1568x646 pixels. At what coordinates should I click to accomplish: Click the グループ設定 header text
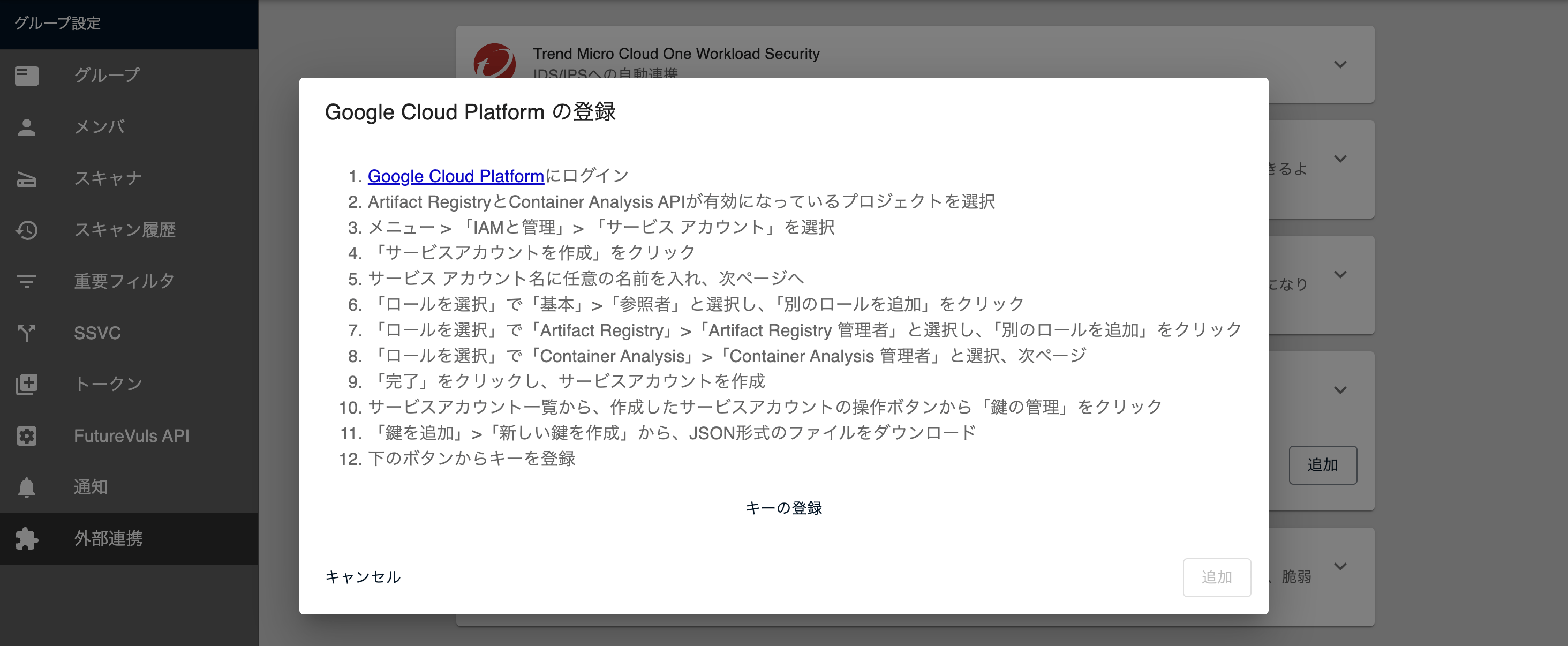coord(57,23)
